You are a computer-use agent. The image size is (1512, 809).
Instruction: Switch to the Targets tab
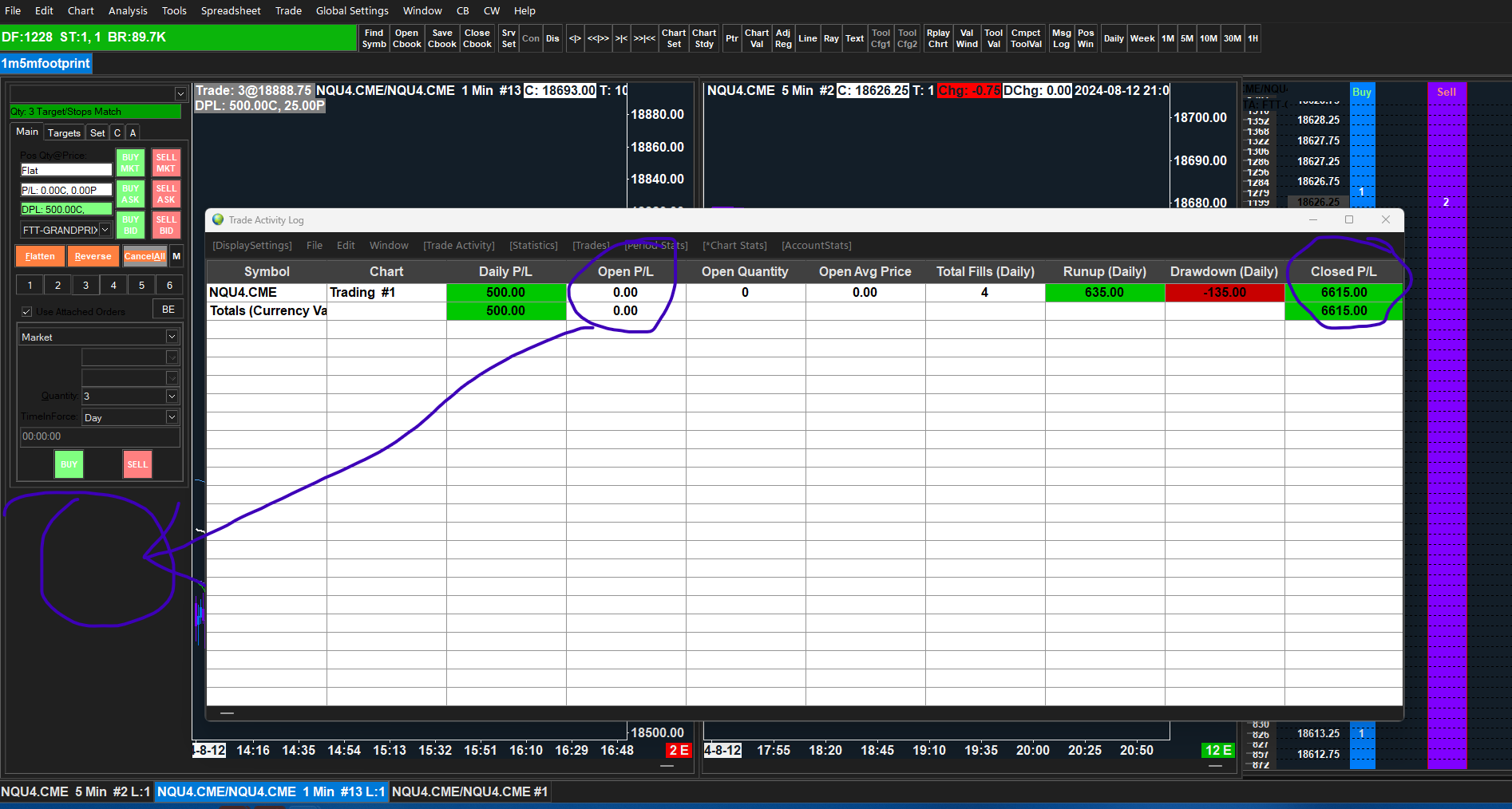pyautogui.click(x=64, y=132)
